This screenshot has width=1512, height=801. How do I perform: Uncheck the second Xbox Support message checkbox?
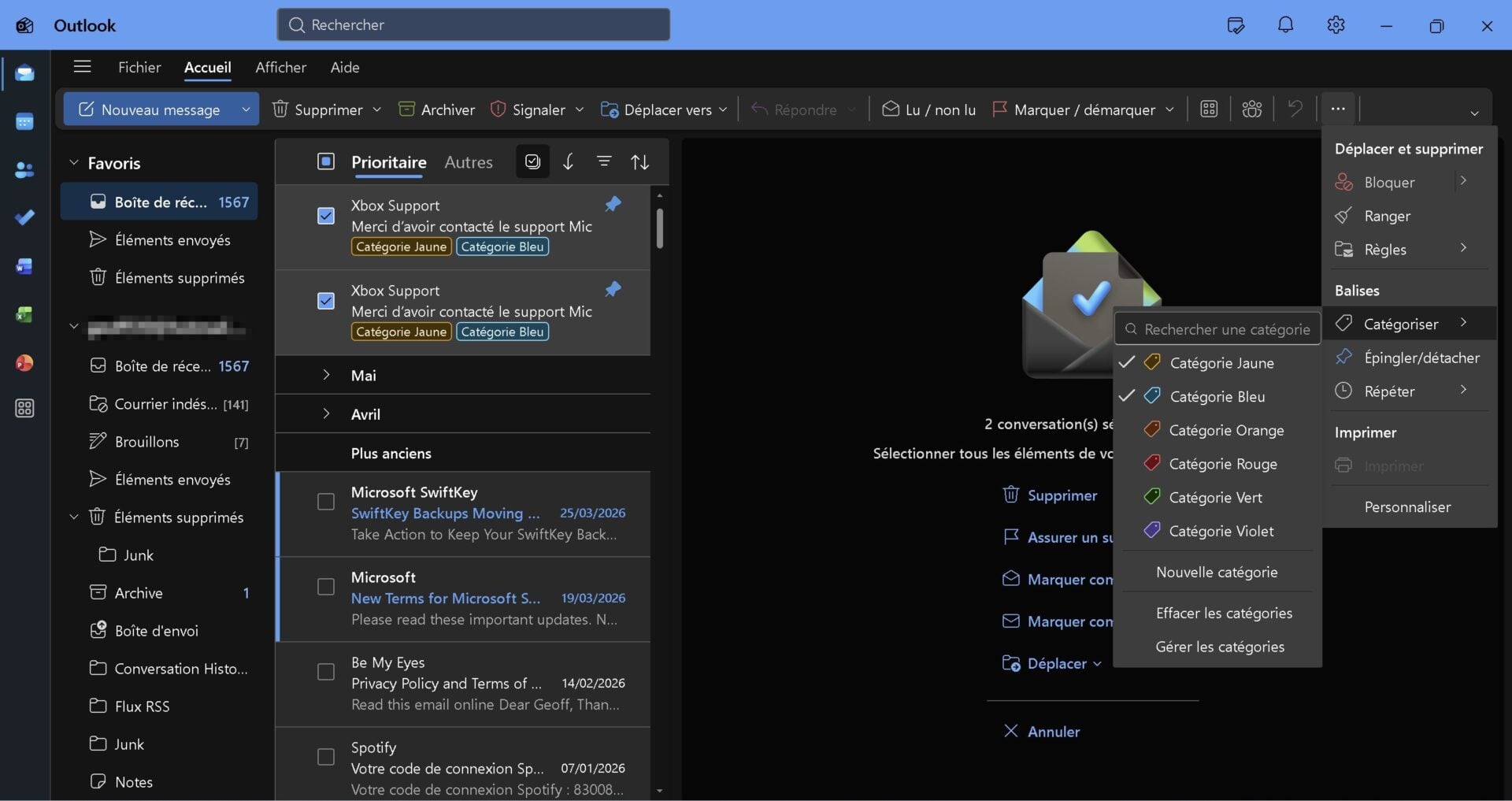(x=325, y=301)
